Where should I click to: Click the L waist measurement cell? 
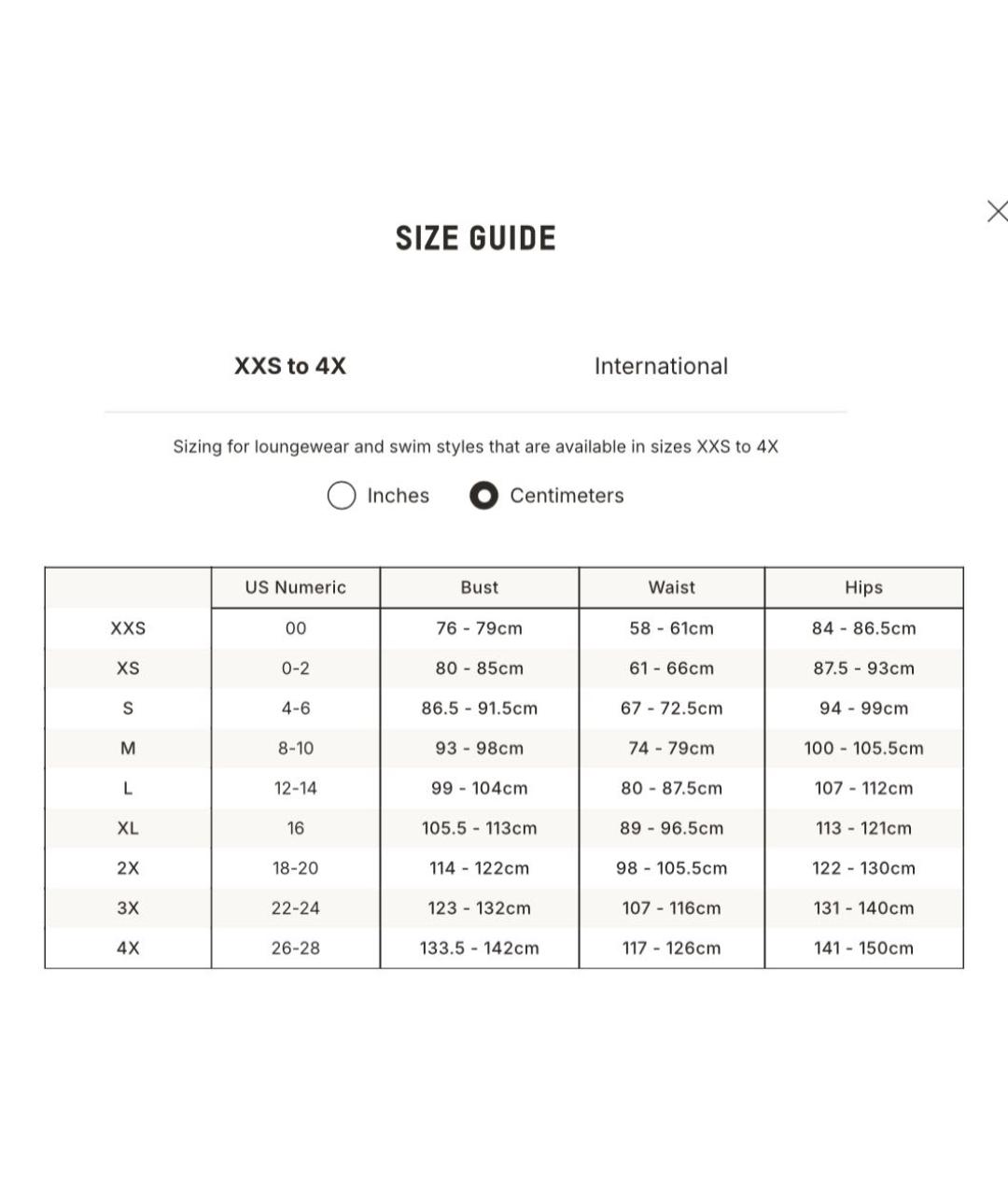[671, 788]
